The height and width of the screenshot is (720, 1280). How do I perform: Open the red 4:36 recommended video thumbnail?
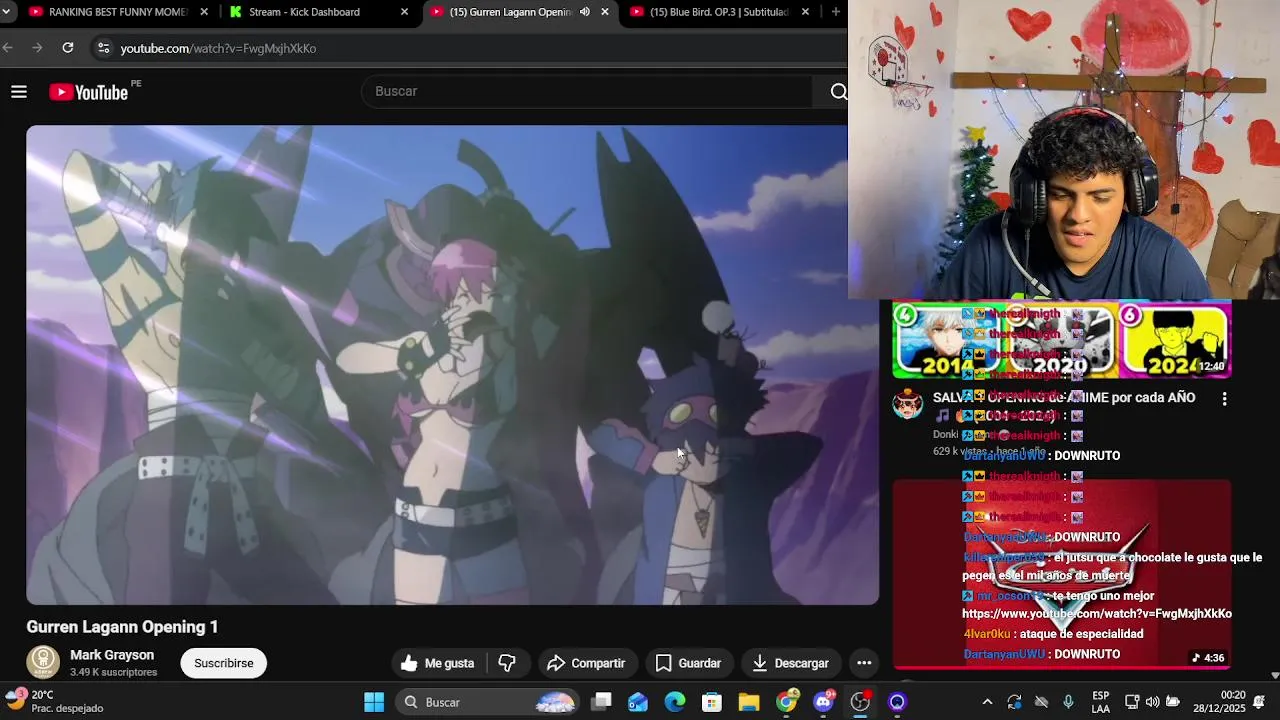point(1061,574)
